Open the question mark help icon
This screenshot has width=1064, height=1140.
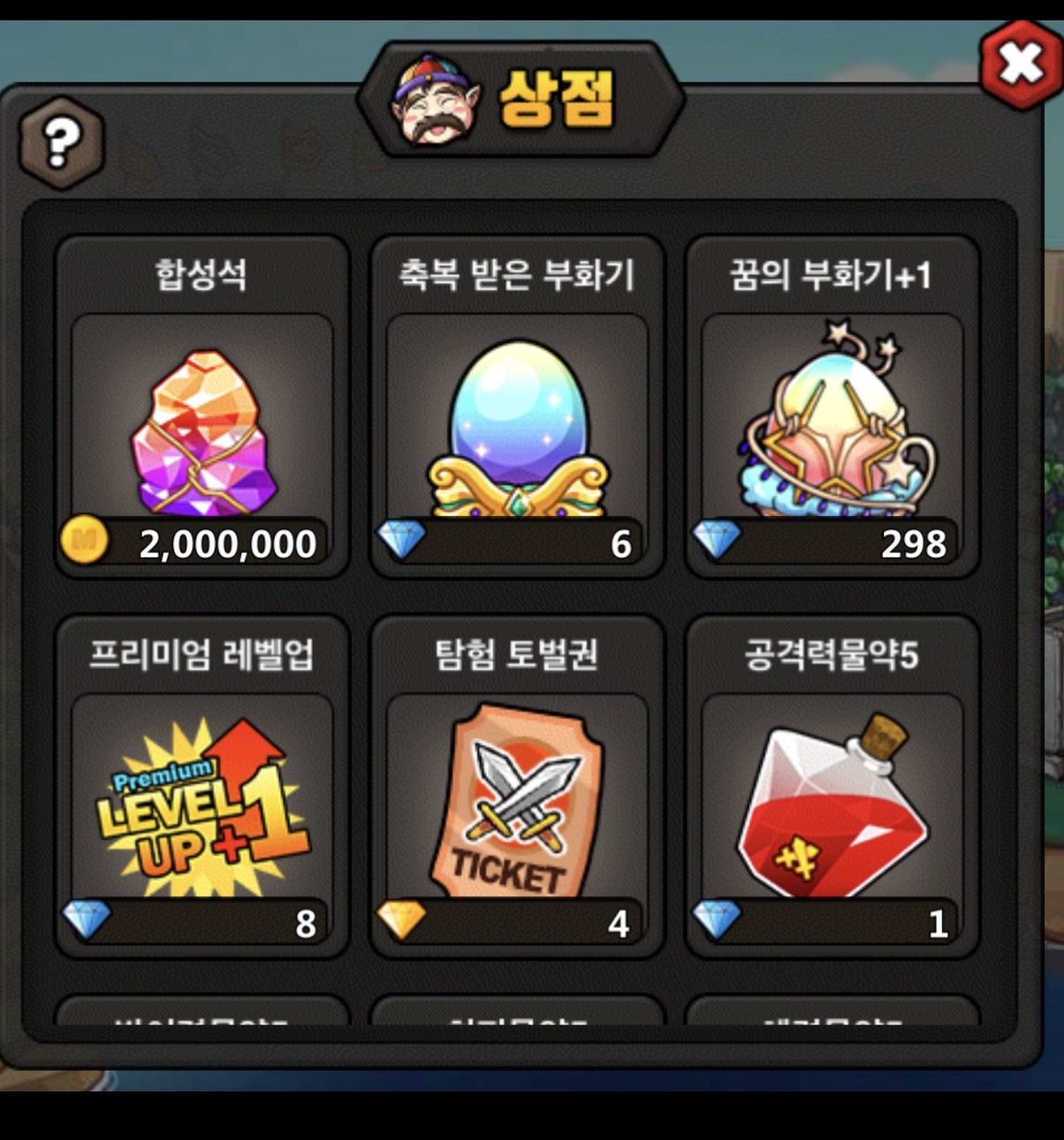pos(61,142)
